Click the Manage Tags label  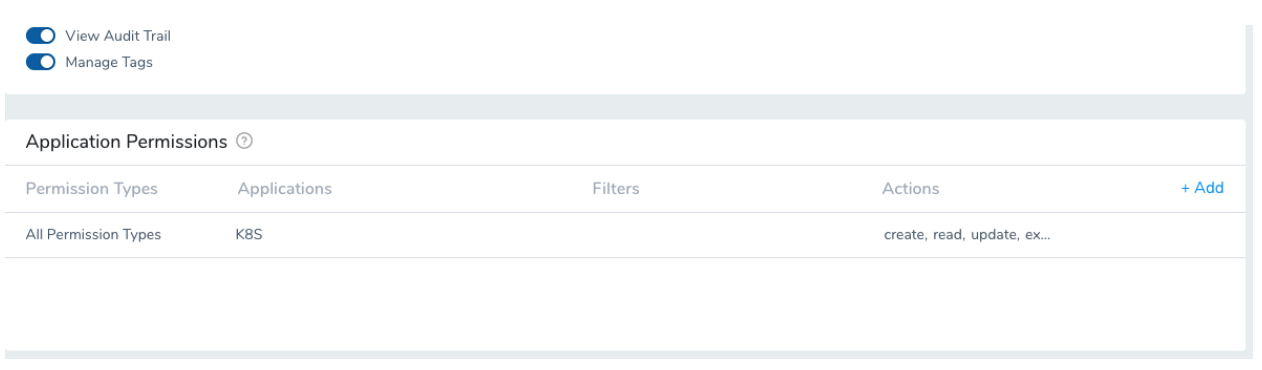(107, 62)
